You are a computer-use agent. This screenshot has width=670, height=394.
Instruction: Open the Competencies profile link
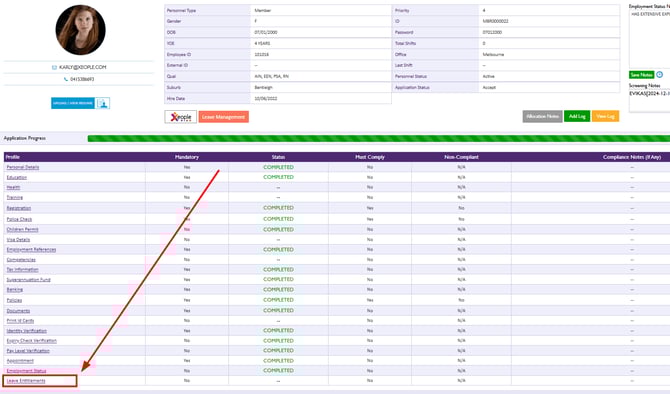coord(21,260)
